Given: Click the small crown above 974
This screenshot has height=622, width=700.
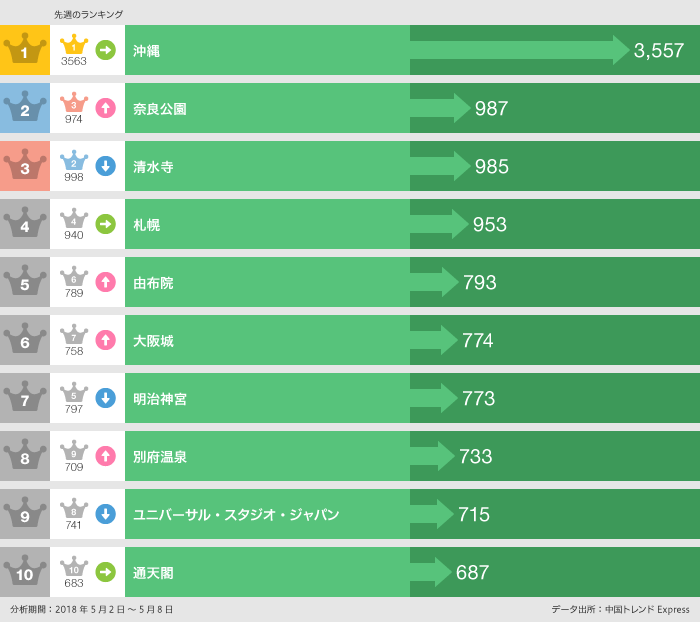Looking at the screenshot, I should 74,103.
